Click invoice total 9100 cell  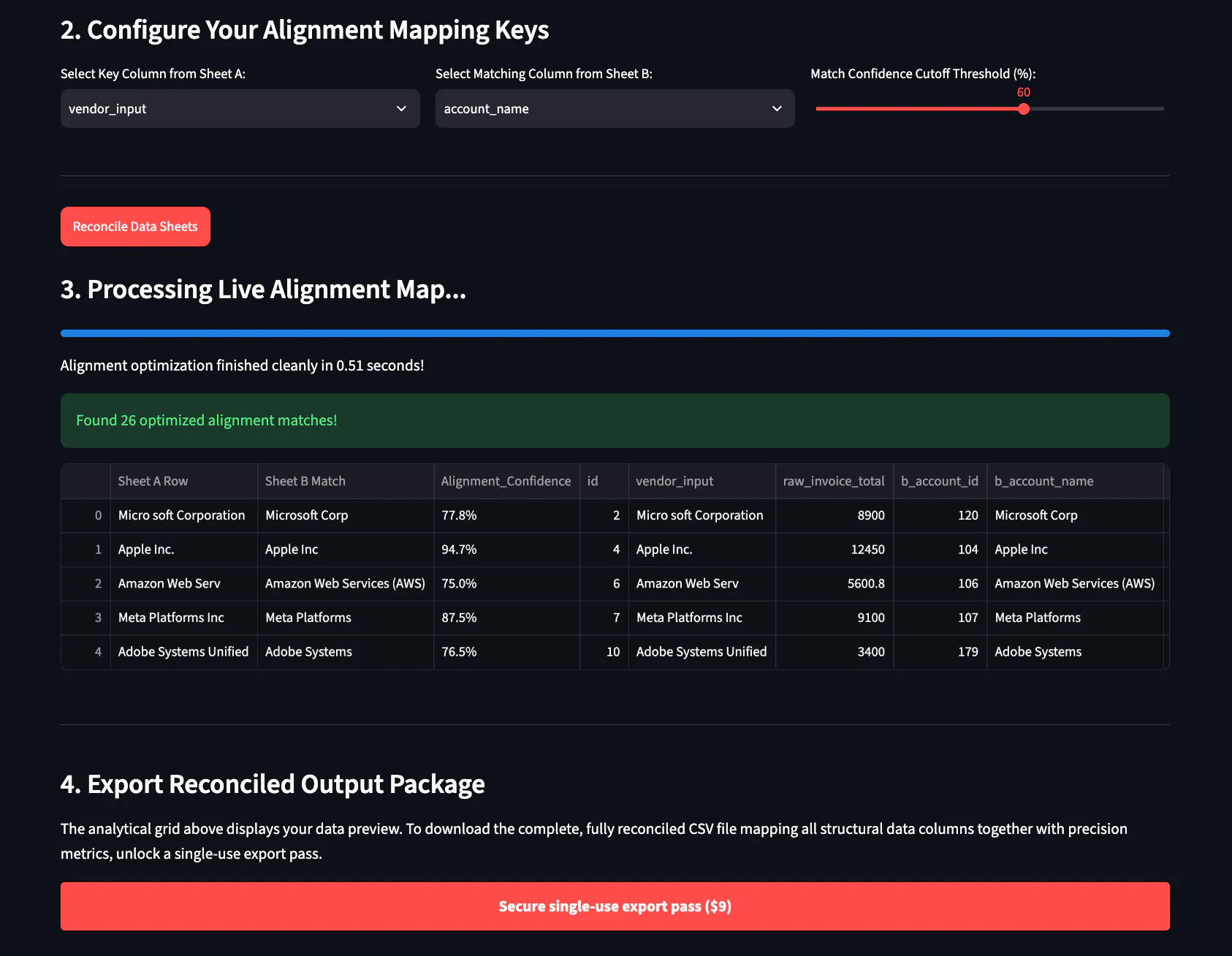(x=834, y=618)
